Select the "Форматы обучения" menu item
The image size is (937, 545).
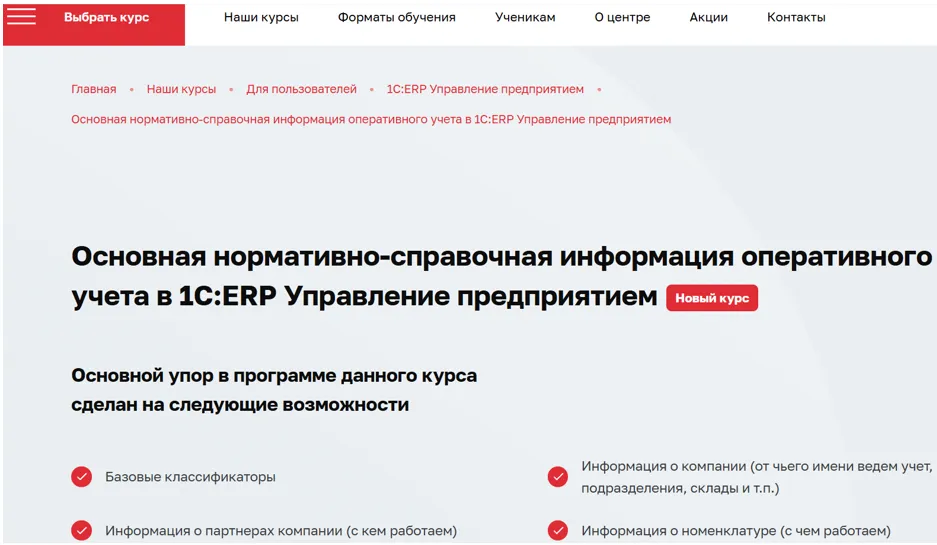tap(396, 18)
